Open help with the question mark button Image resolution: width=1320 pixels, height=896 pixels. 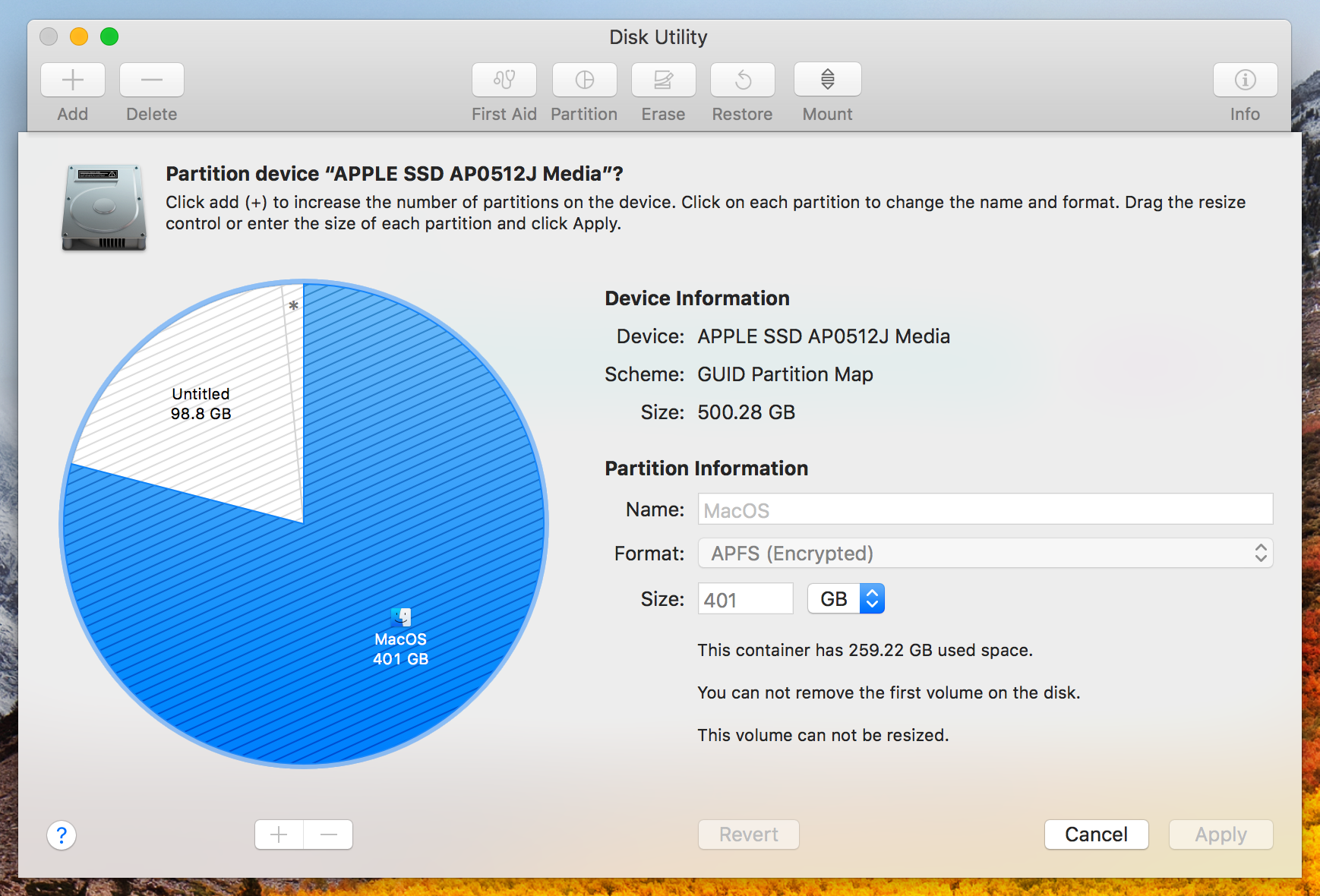tap(62, 835)
